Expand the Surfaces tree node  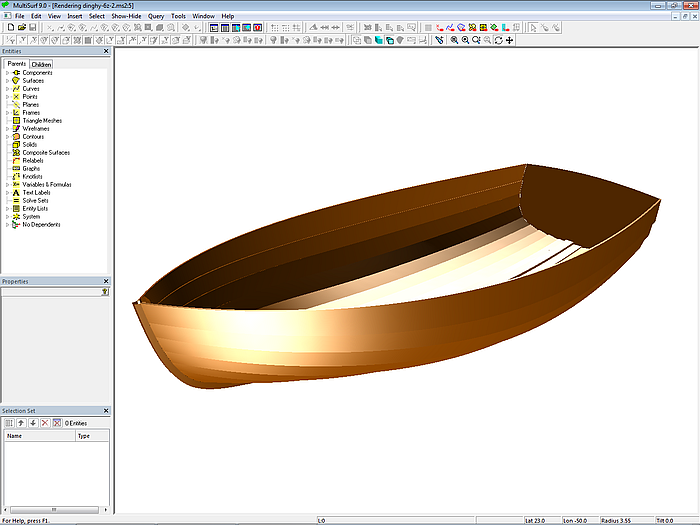click(x=7, y=81)
